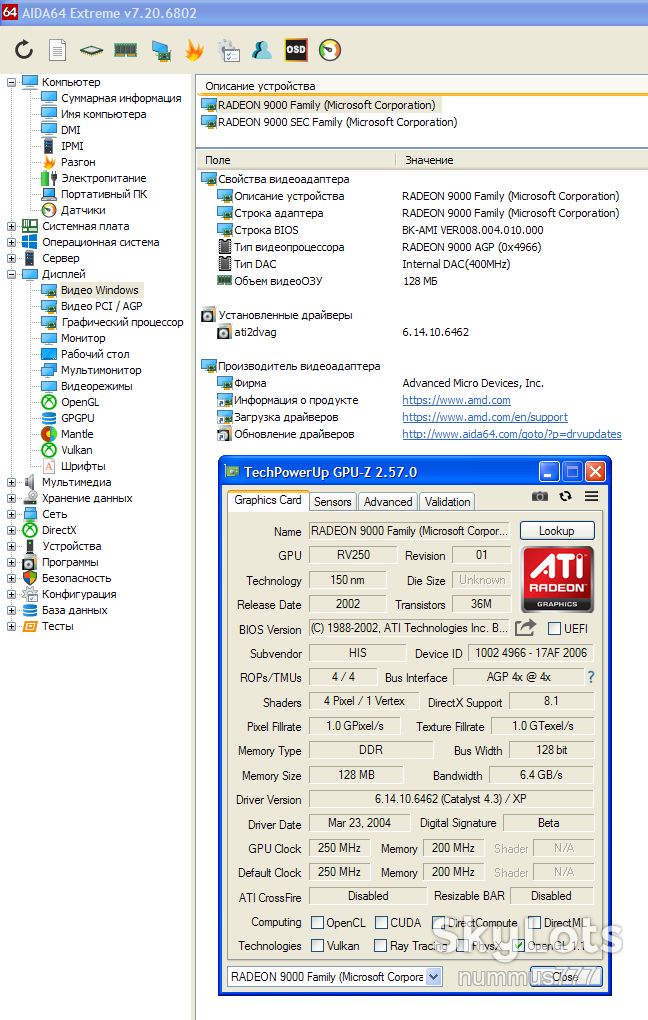Click the network computer toolbar icon
Screen dimensions: 648x1020
(x=161, y=50)
